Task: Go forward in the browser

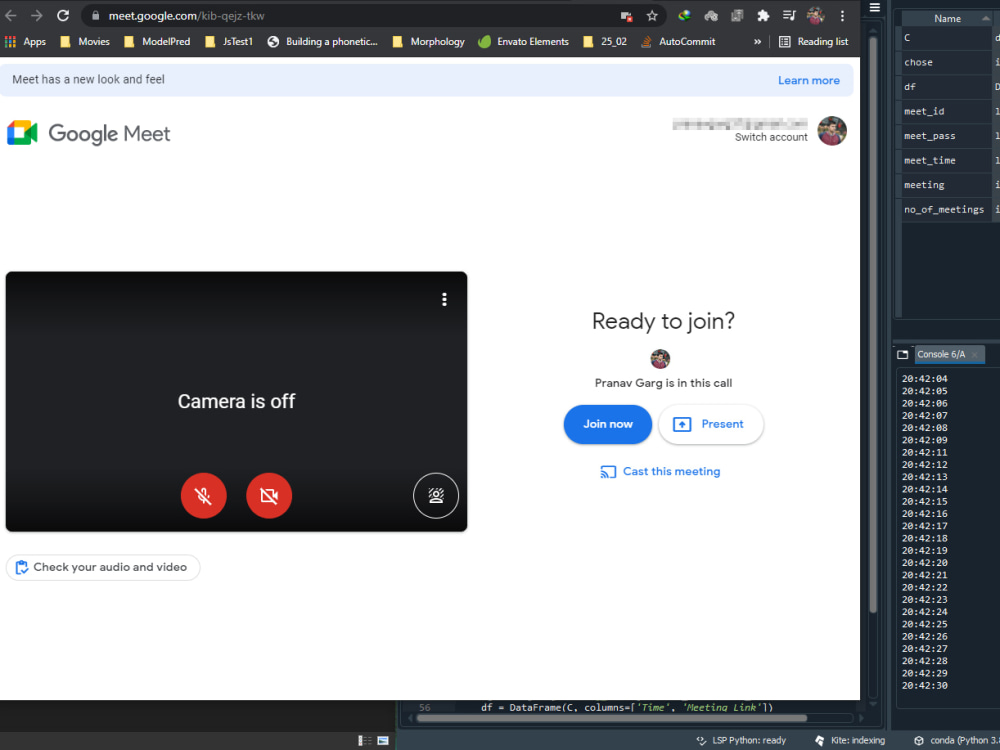Action: point(36,15)
